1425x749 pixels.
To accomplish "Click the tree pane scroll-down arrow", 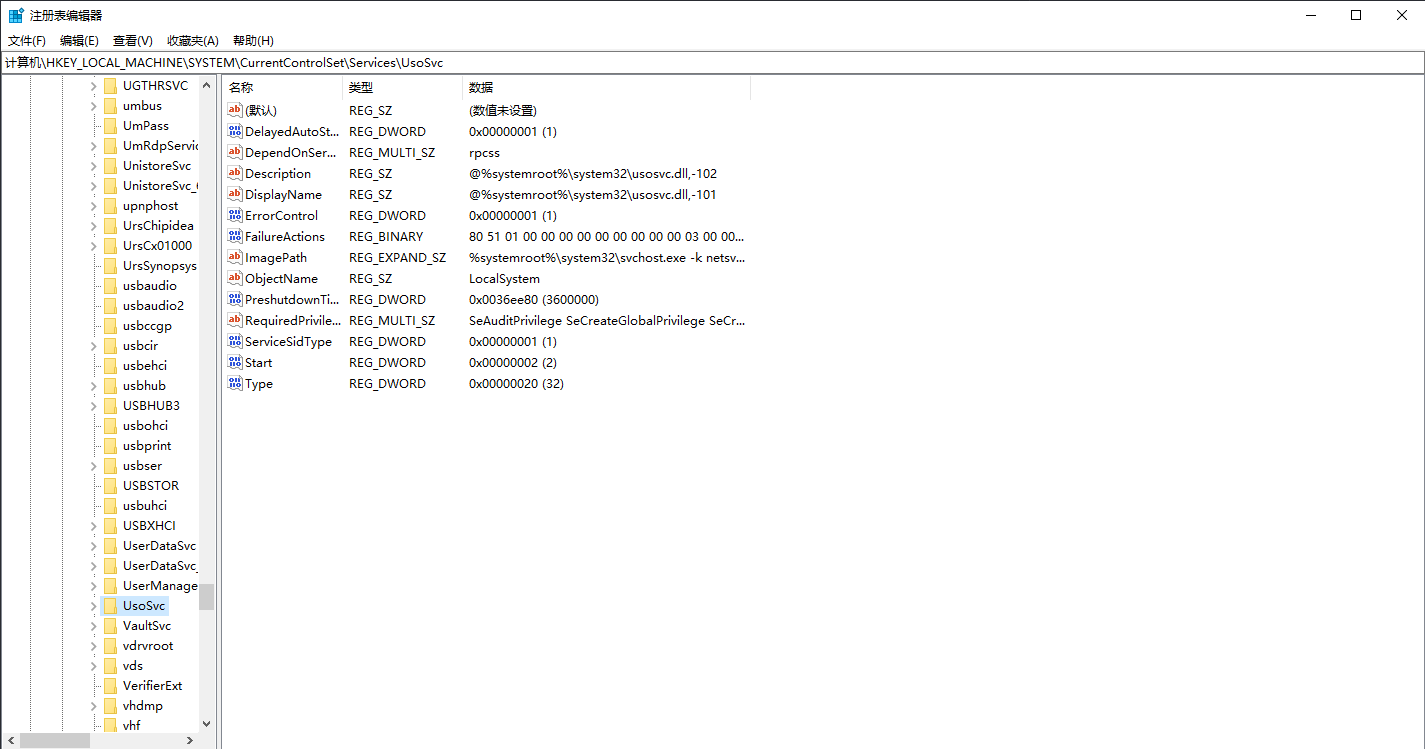I will [x=206, y=723].
